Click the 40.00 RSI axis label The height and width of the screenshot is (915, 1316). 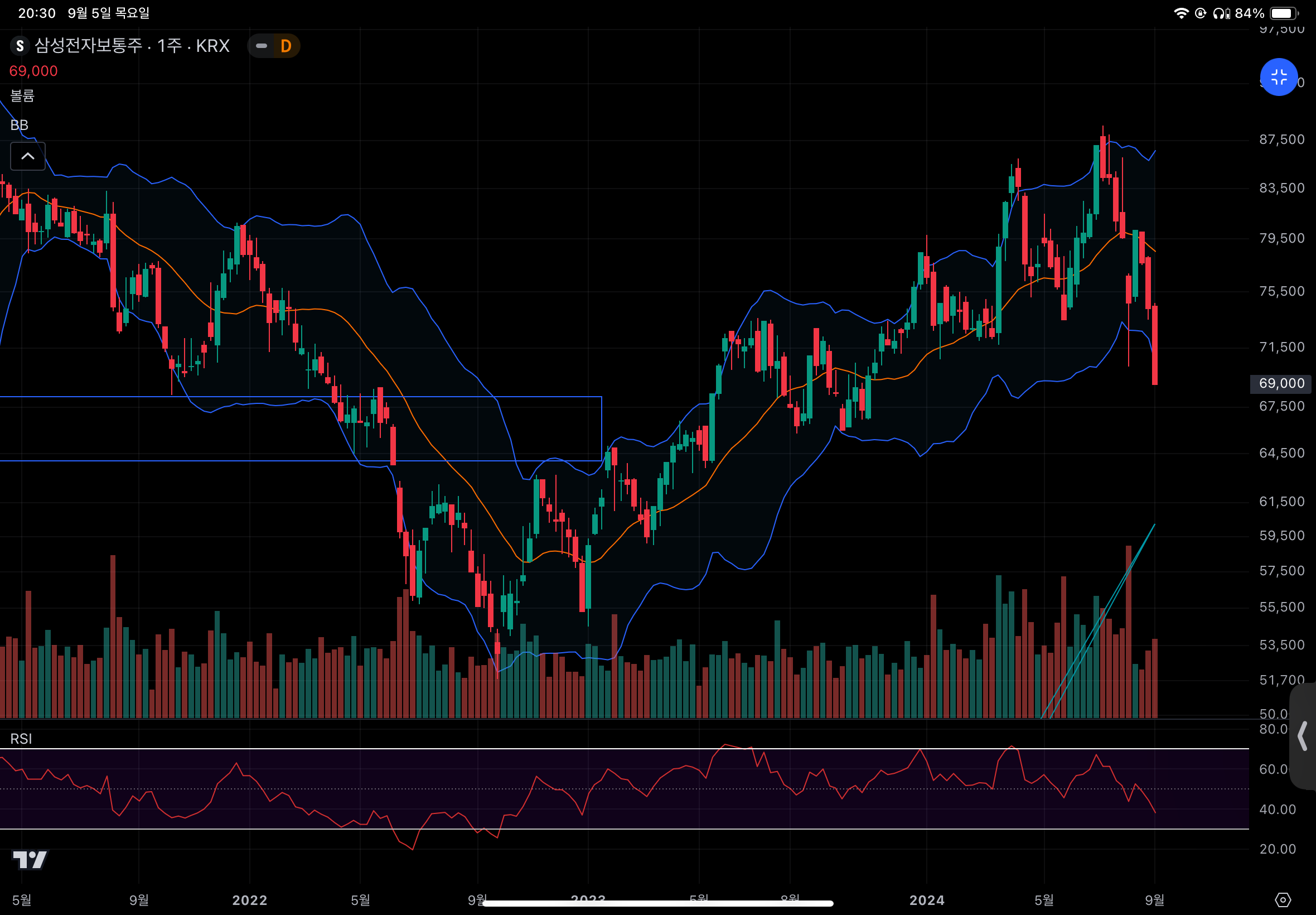pos(1277,810)
